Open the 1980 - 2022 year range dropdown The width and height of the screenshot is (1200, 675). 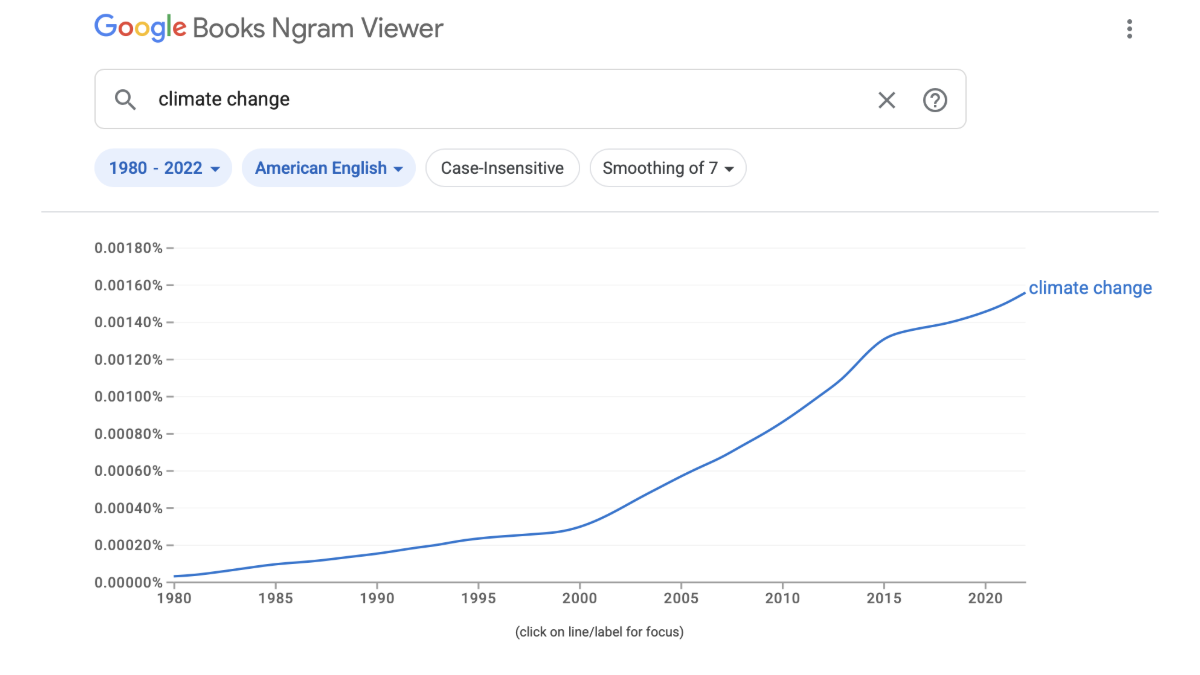click(x=163, y=168)
